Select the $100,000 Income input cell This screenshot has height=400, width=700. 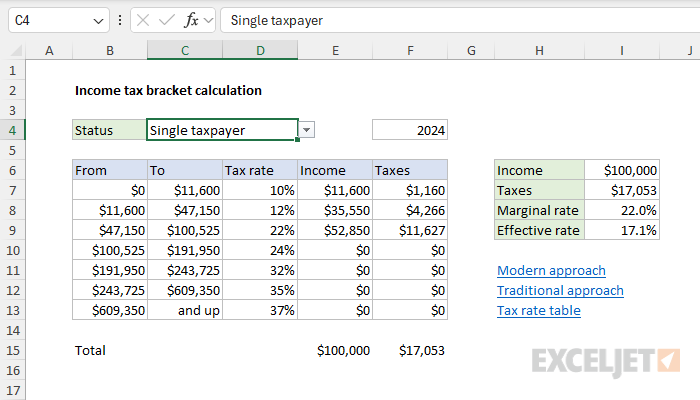point(622,170)
